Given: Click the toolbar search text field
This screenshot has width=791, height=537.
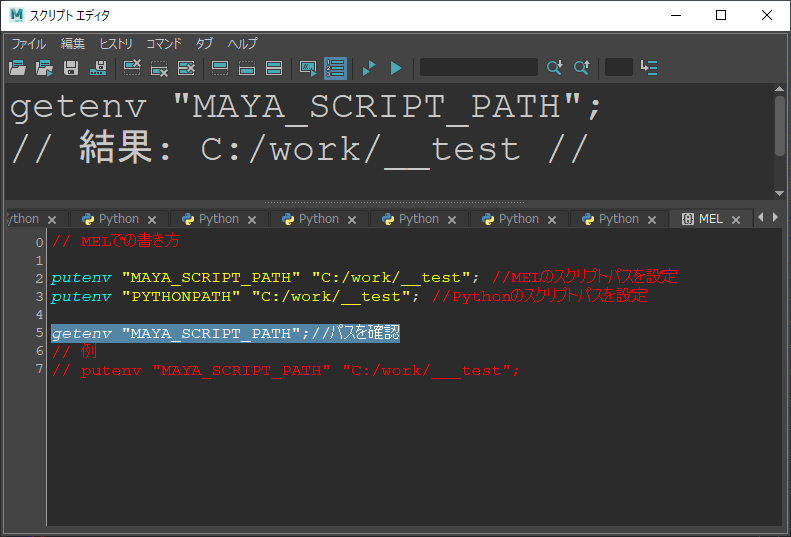Looking at the screenshot, I should (479, 67).
